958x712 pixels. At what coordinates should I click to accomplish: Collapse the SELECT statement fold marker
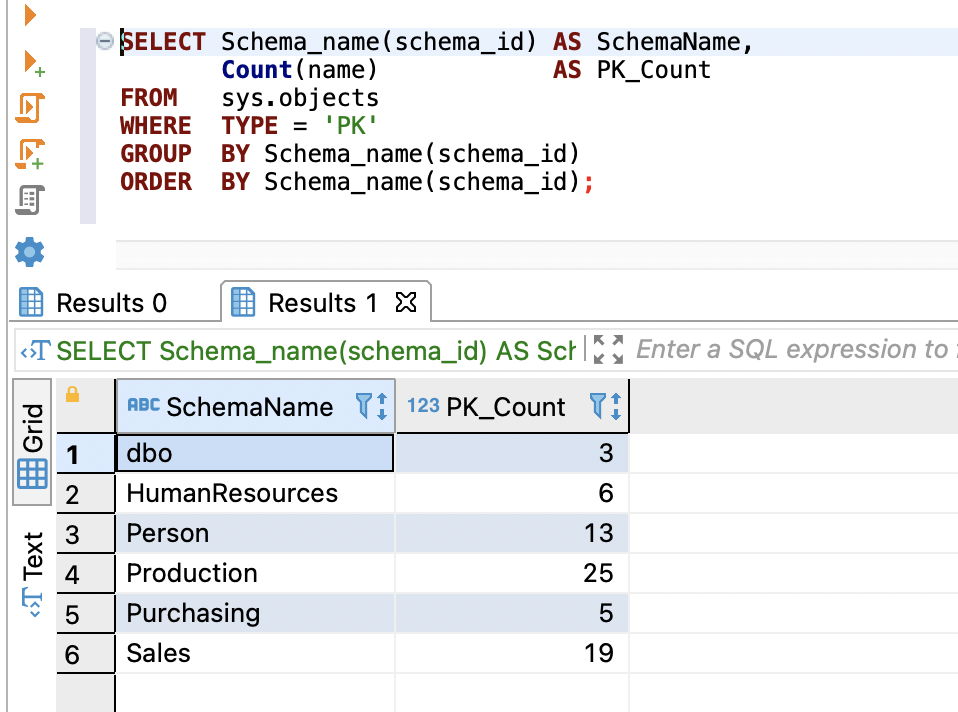point(104,41)
